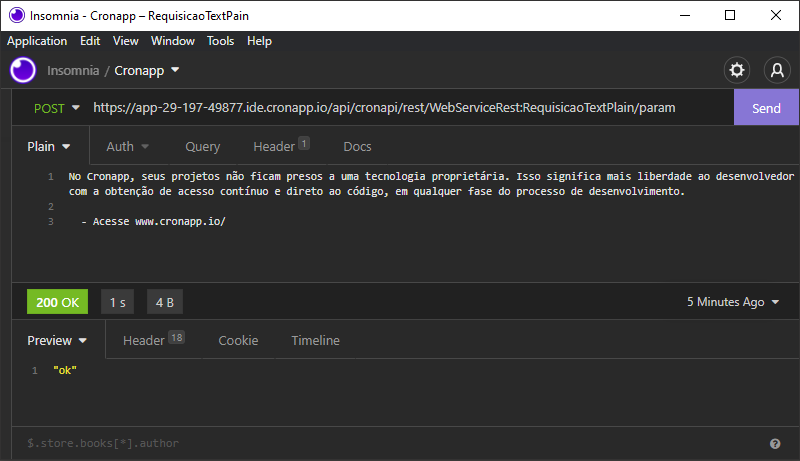The image size is (800, 461).
Task: Open the Preview mode dropdown
Action: (x=57, y=340)
